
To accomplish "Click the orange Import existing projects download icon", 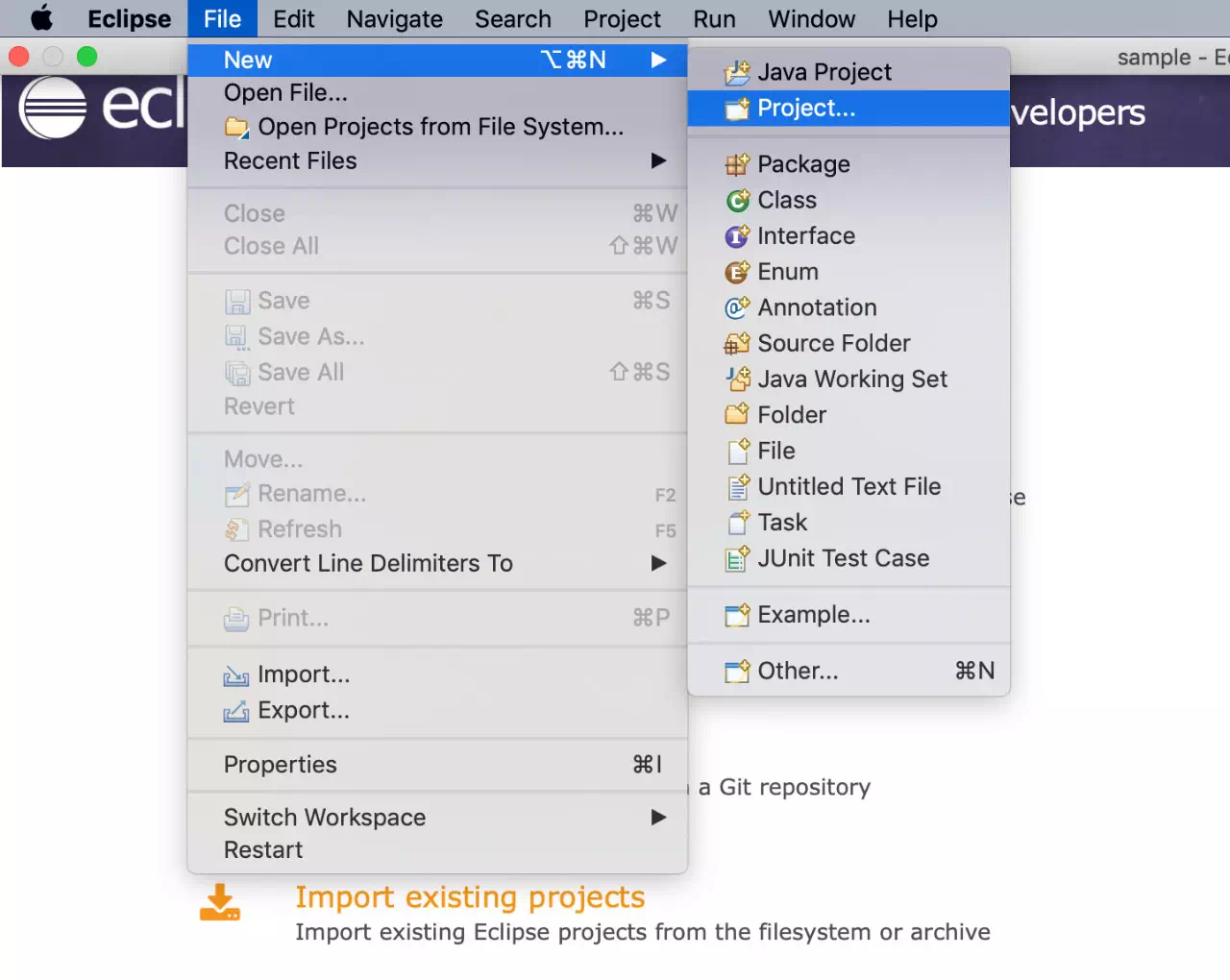I will coord(220,902).
